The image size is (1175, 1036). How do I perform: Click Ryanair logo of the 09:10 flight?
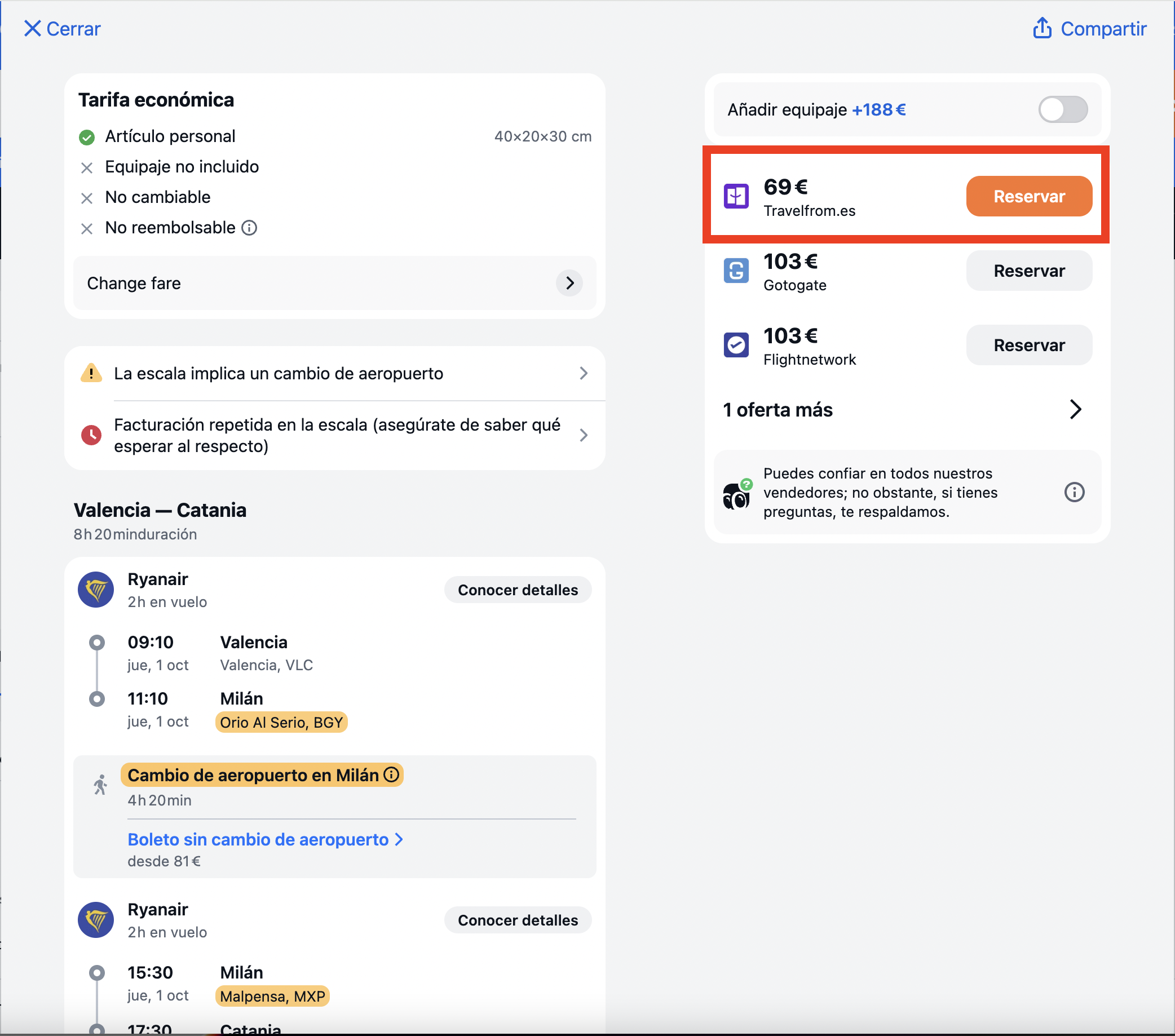point(95,590)
